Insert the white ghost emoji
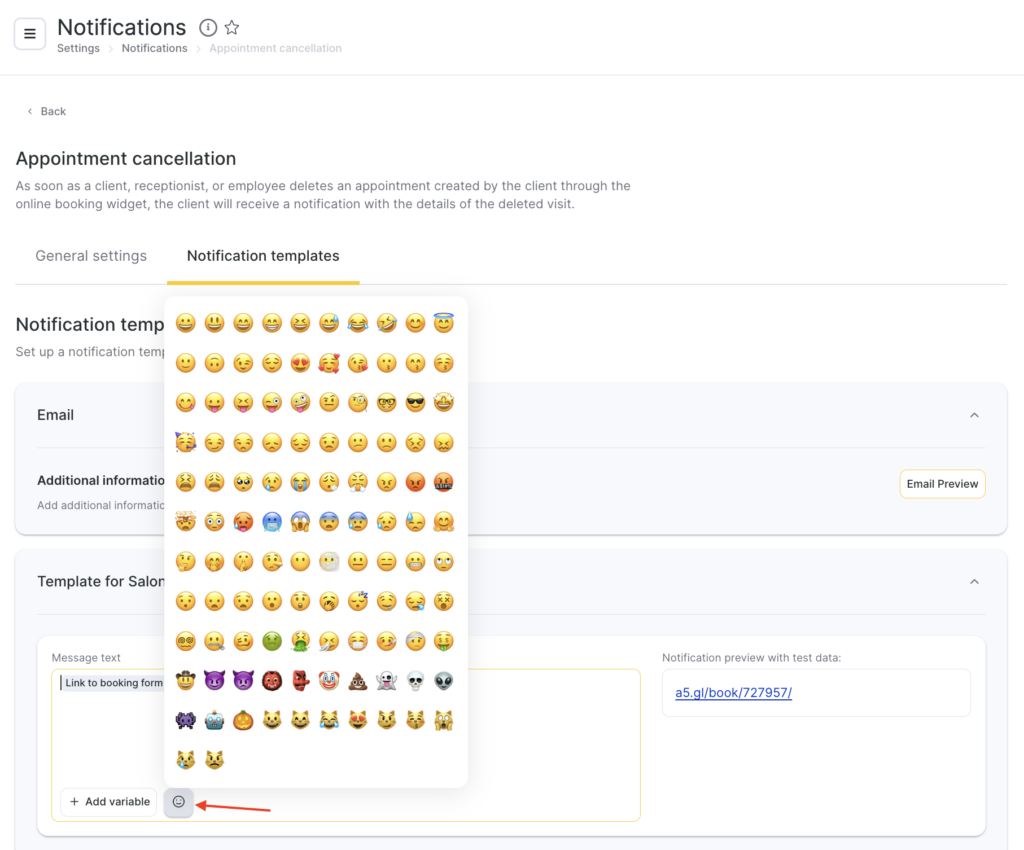The height and width of the screenshot is (850, 1024). 386,679
